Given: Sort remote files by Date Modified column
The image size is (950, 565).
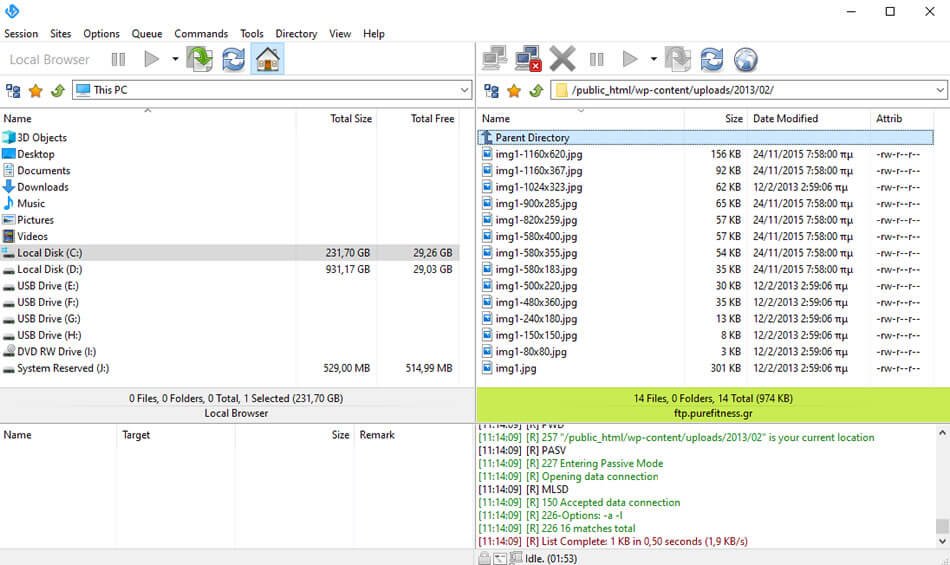Looking at the screenshot, I should [x=785, y=118].
